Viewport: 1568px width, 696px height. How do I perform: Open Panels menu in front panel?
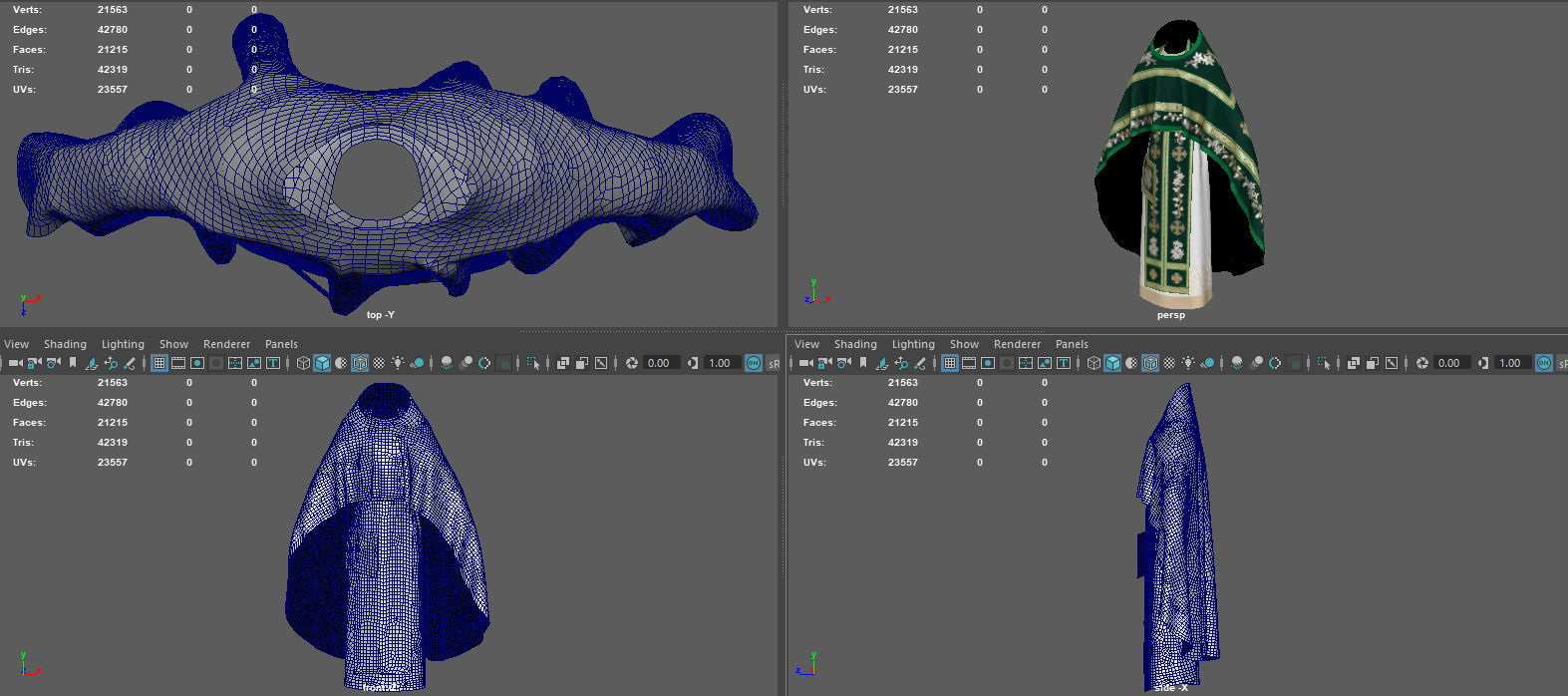(x=281, y=344)
